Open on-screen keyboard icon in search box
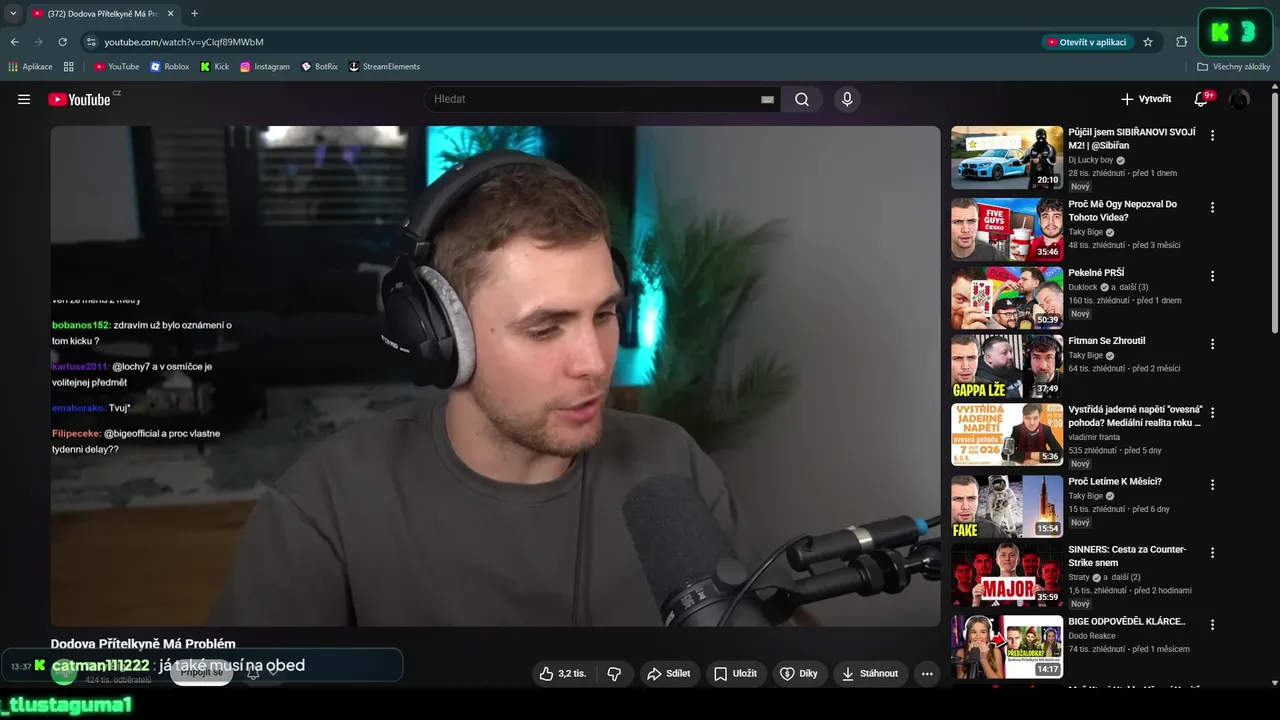Viewport: 1280px width, 720px height. click(767, 99)
